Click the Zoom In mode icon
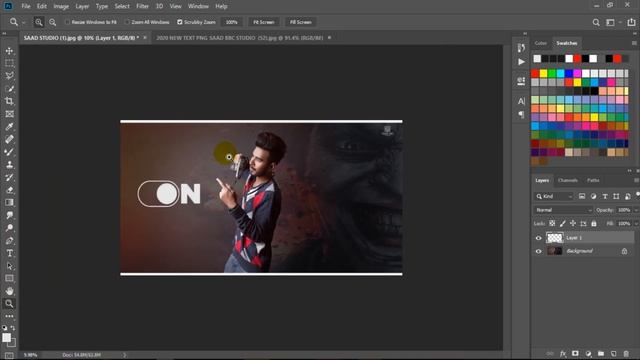The width and height of the screenshot is (640, 360). (x=39, y=22)
